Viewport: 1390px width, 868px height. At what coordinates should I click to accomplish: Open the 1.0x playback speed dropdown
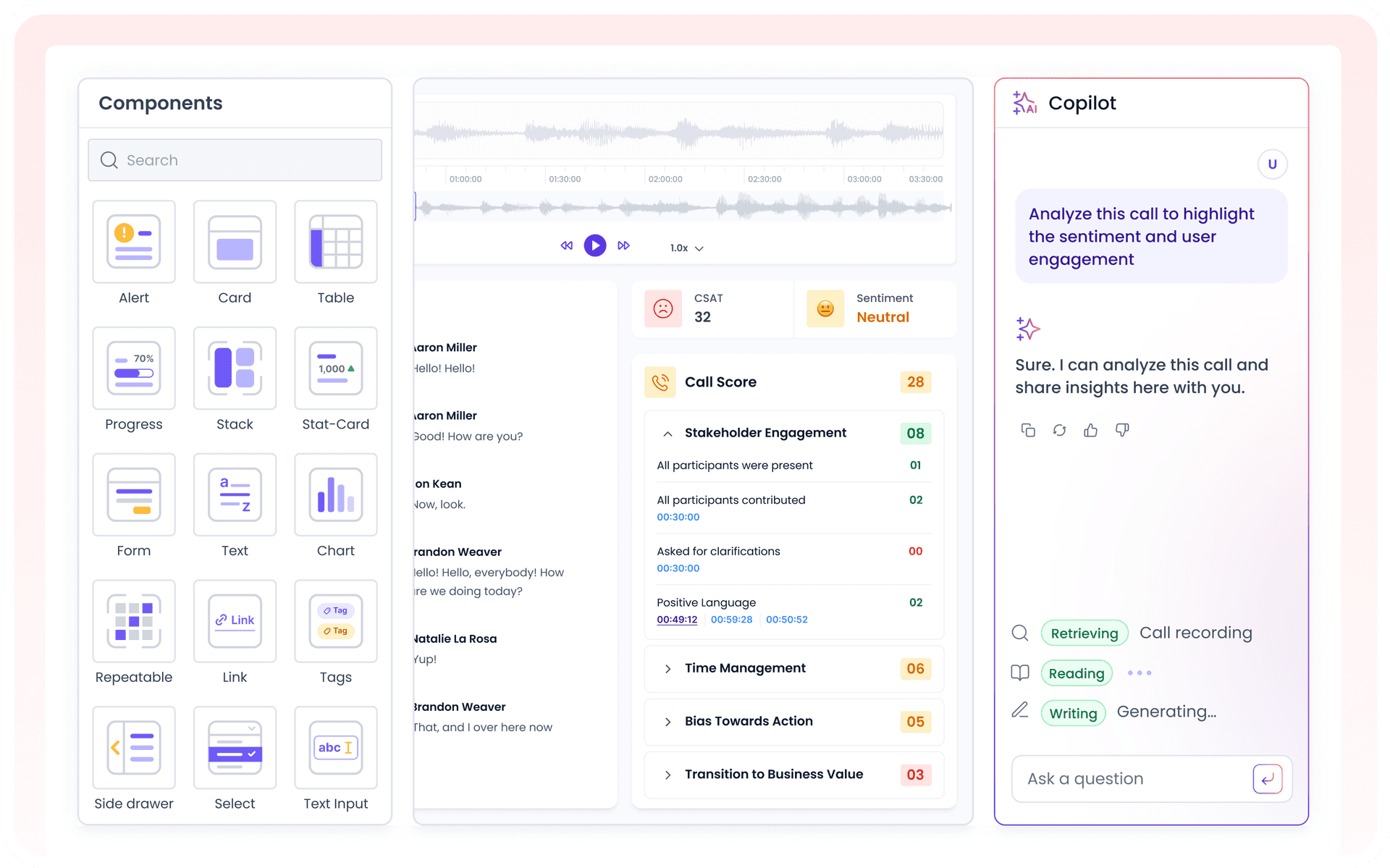pos(685,248)
